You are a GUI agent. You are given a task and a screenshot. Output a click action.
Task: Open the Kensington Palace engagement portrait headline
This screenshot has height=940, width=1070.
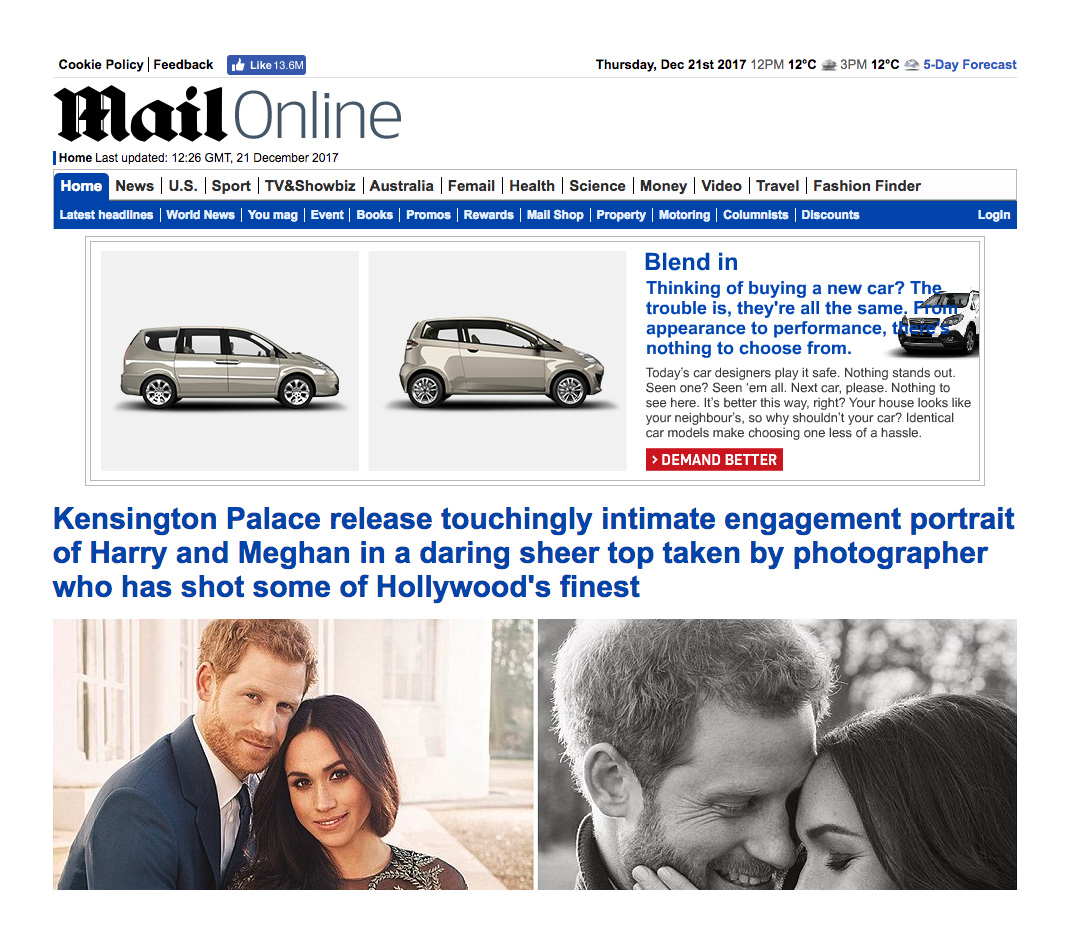[534, 552]
